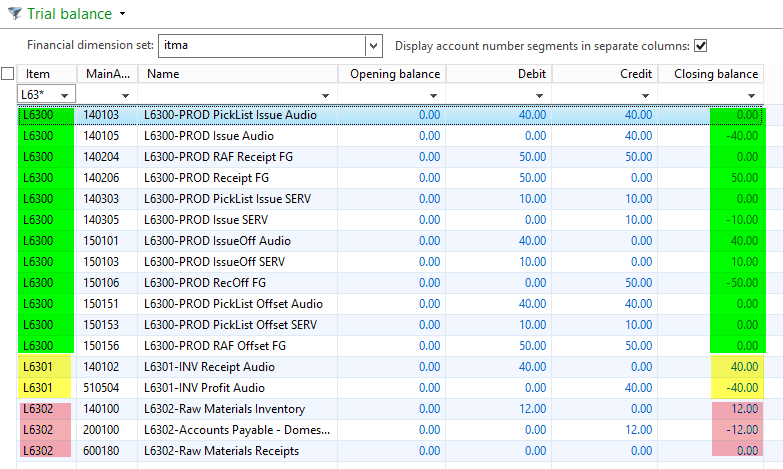Click the Trial balance title text
The image size is (783, 469).
[x=71, y=14]
